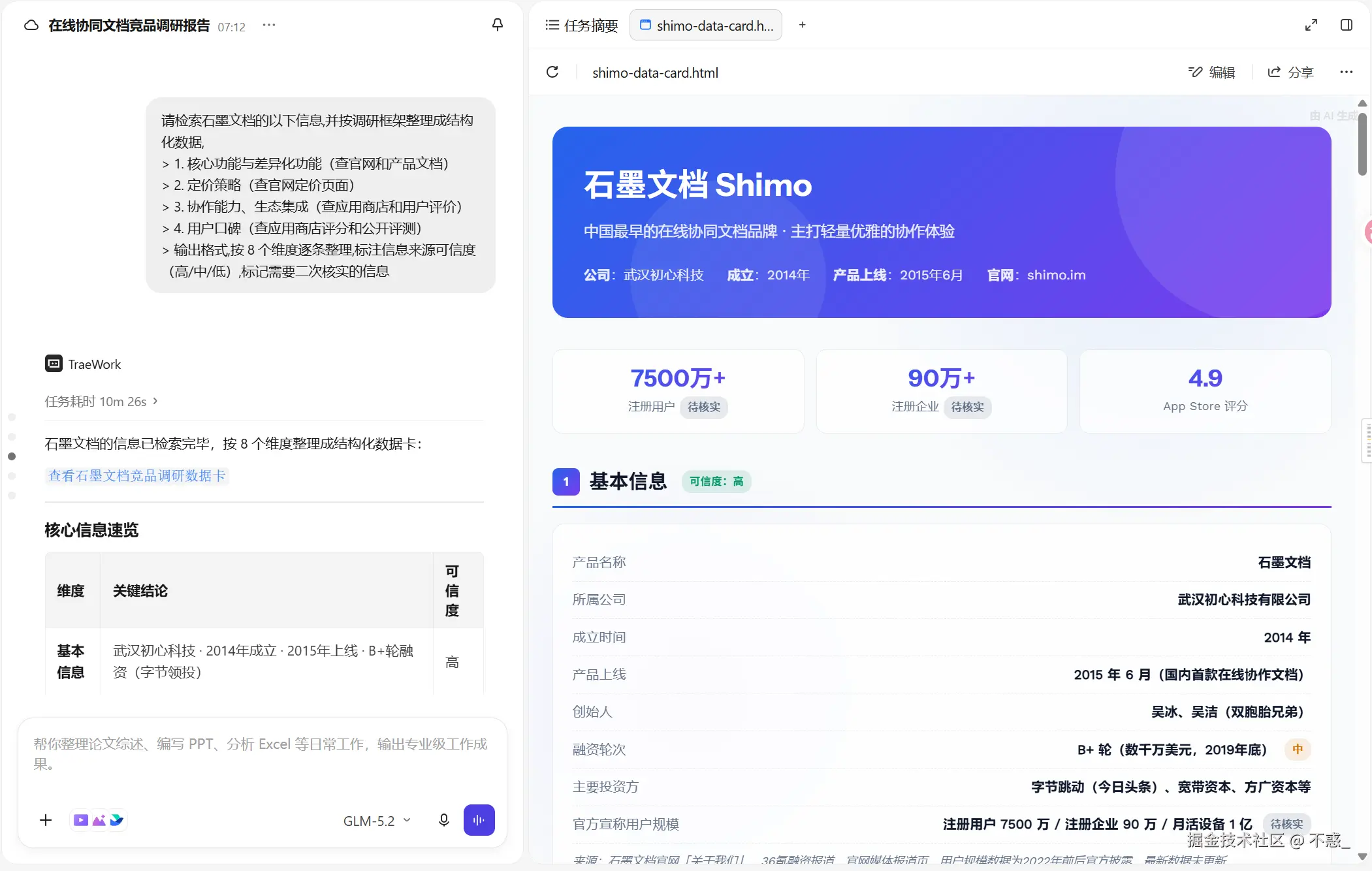Click the preview scroll up arrow
The height and width of the screenshot is (871, 1372).
coord(1362,103)
